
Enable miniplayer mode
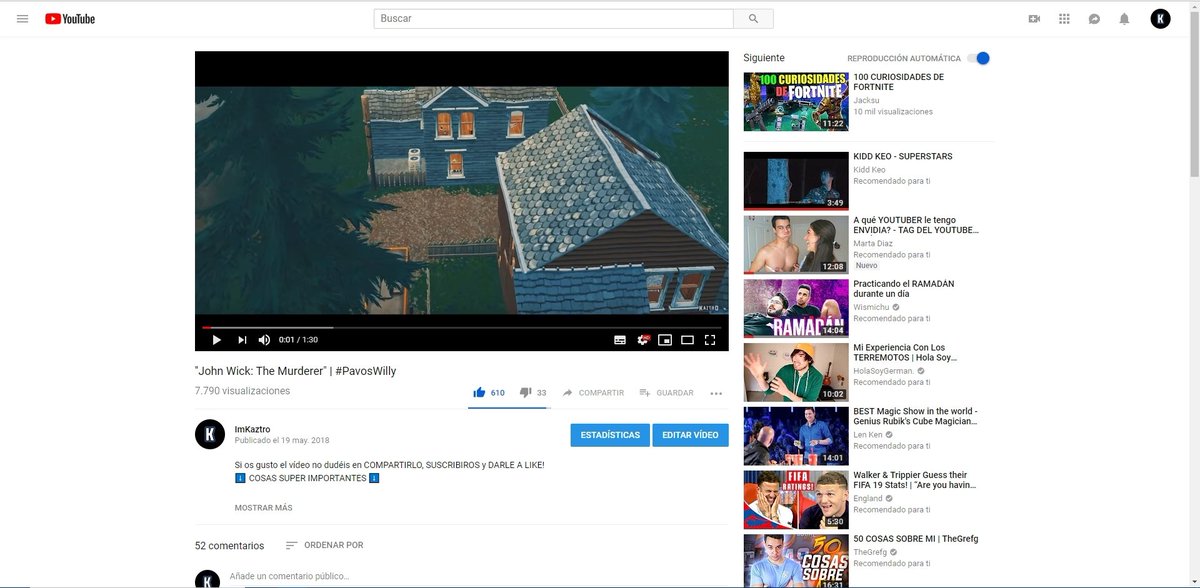[x=665, y=340]
